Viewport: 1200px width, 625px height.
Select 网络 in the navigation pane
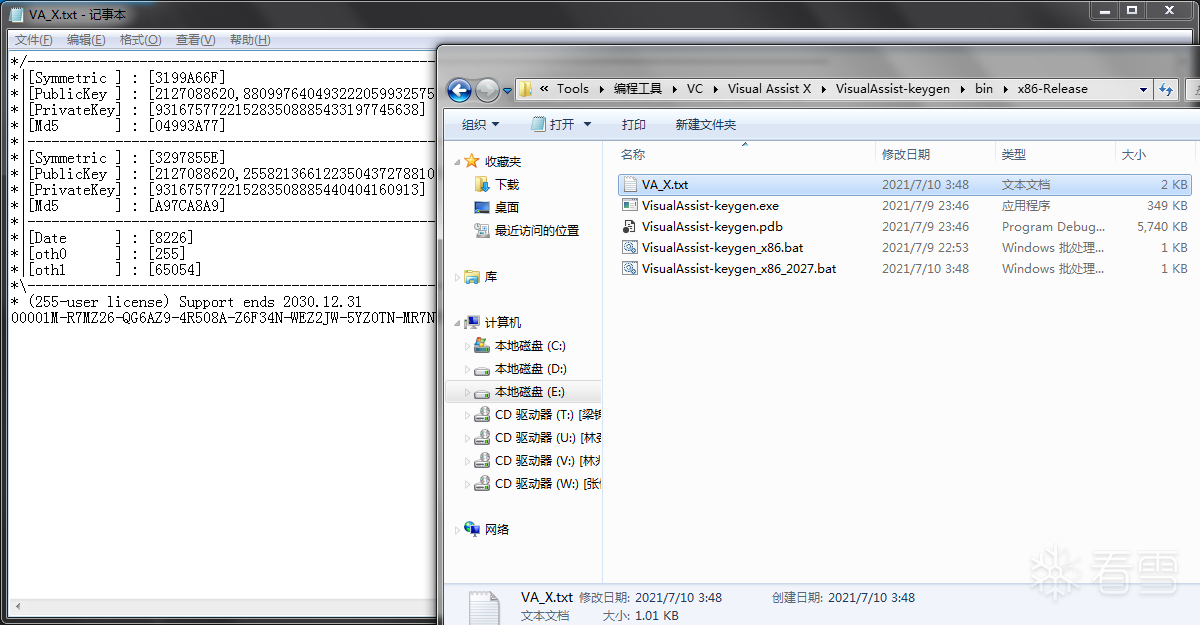(x=497, y=530)
